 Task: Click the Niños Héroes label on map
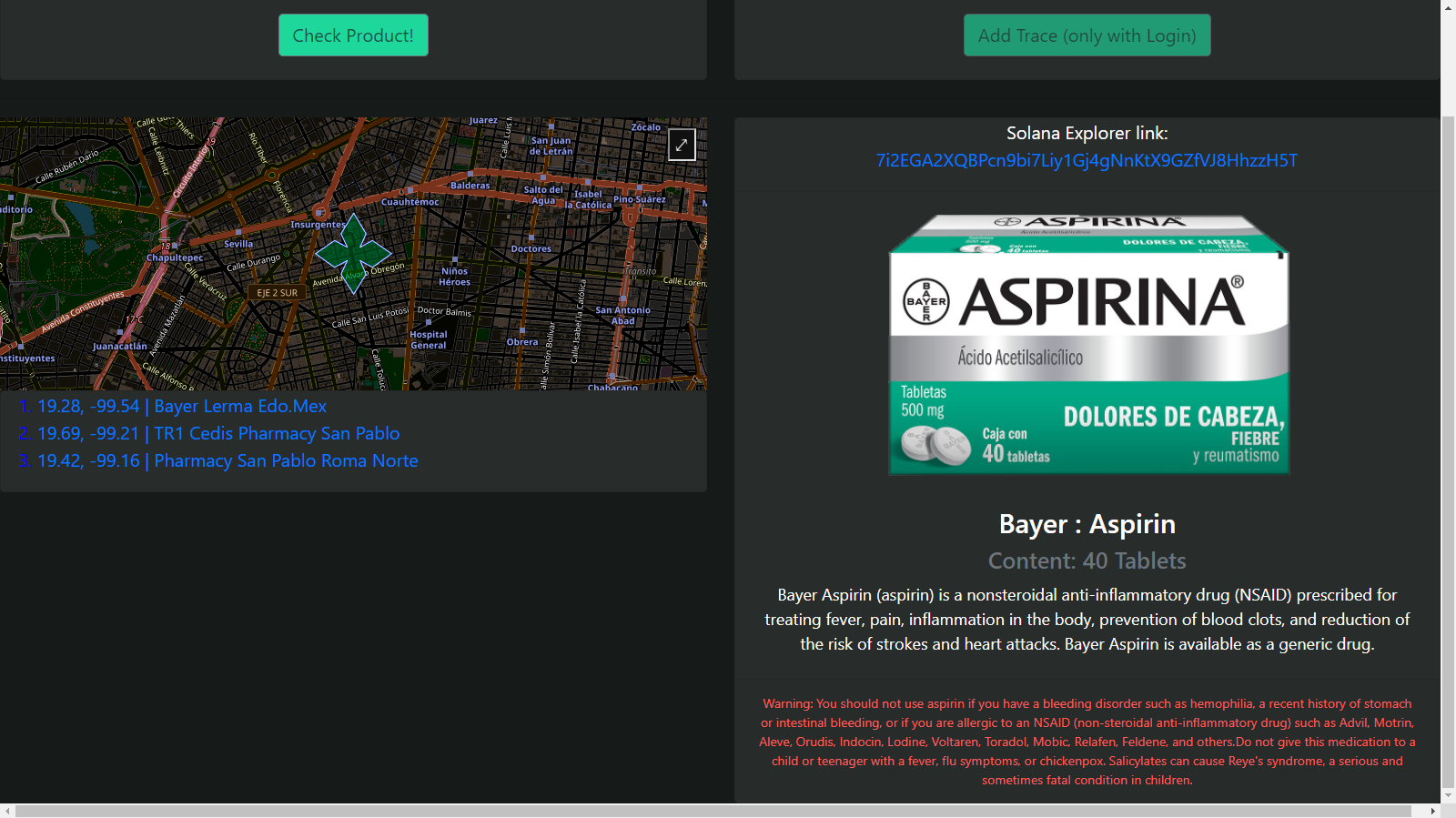point(455,277)
